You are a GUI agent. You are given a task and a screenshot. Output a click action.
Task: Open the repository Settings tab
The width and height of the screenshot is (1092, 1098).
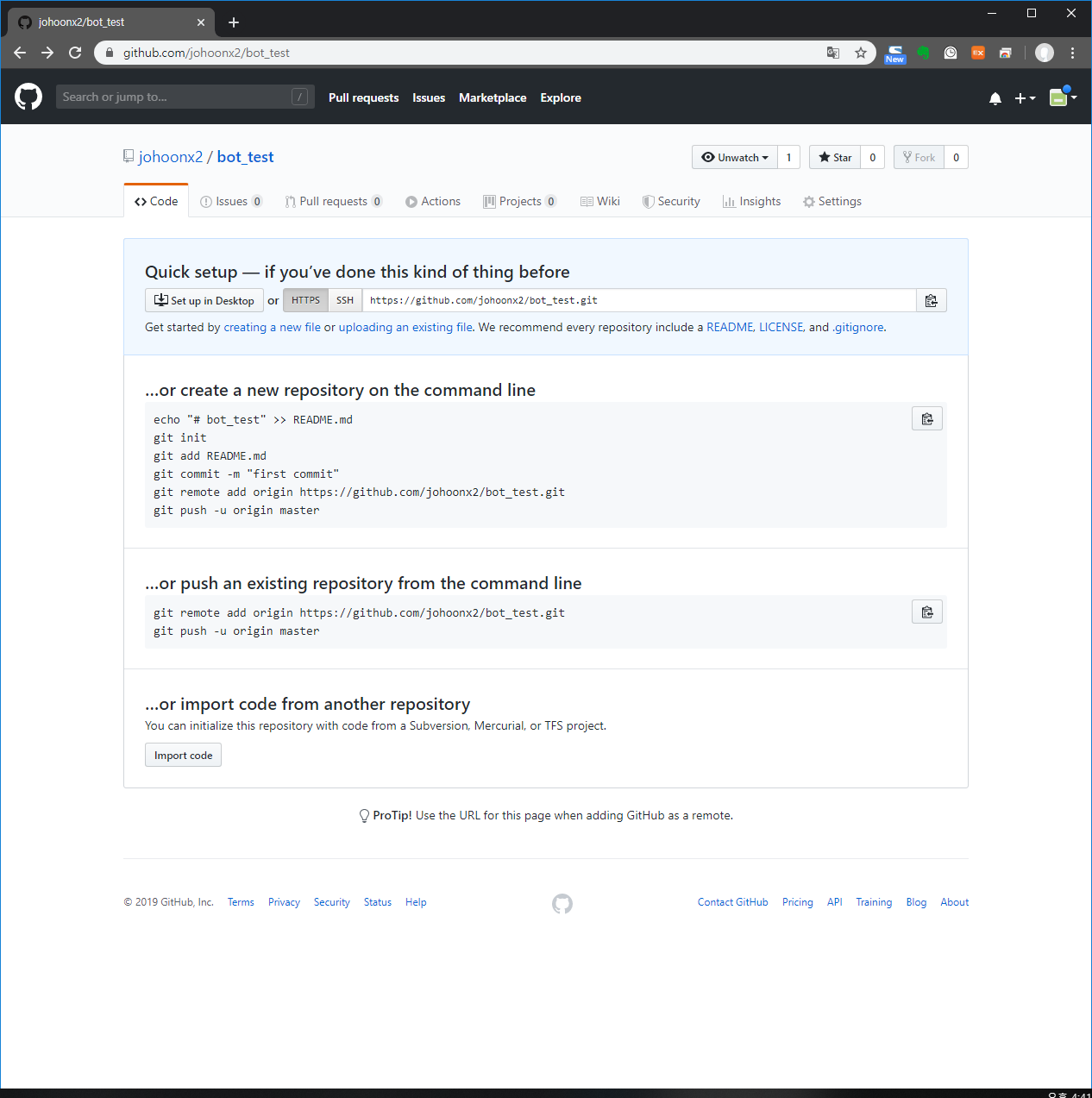point(832,201)
